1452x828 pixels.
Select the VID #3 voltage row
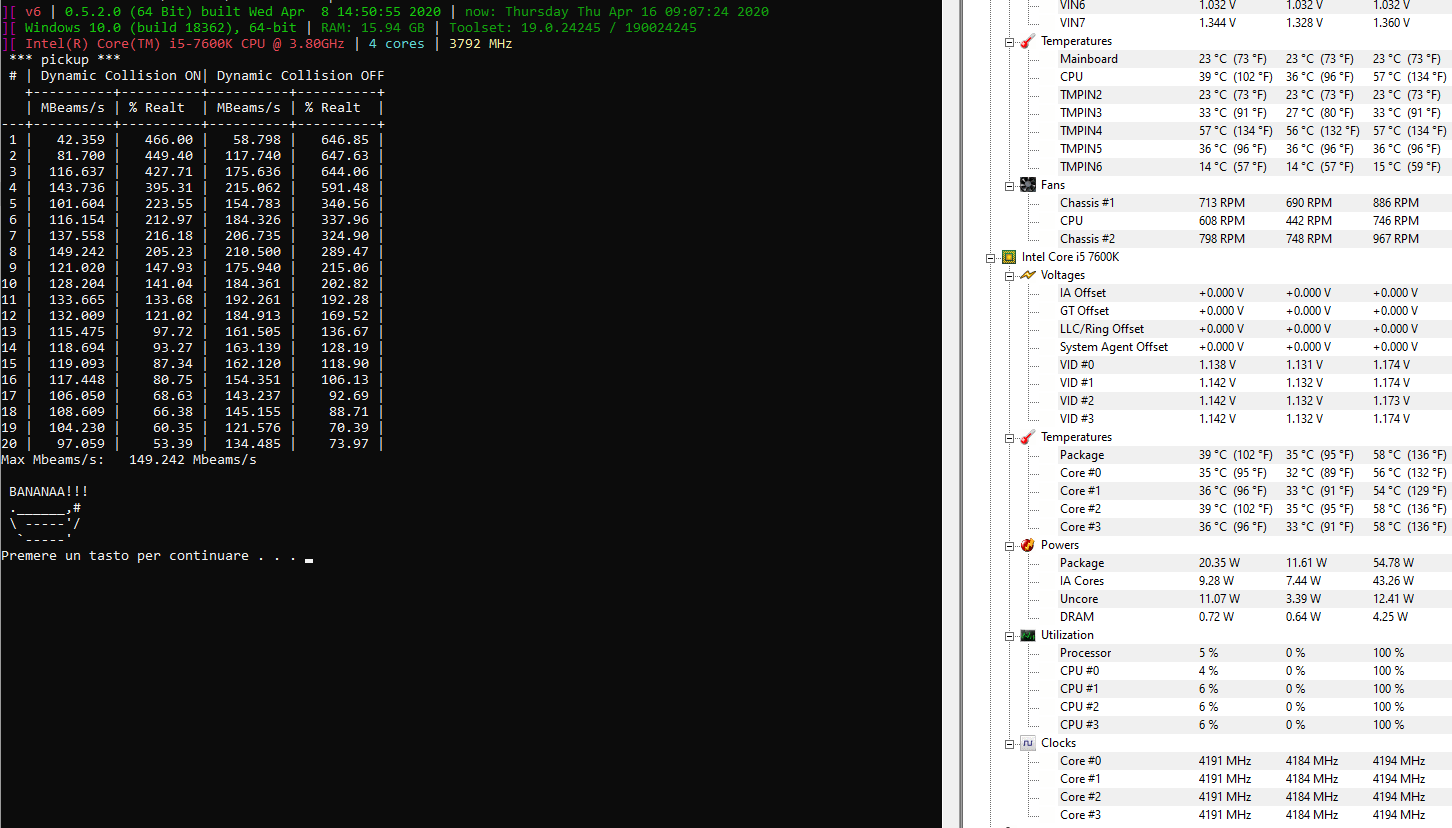[x=1254, y=419]
